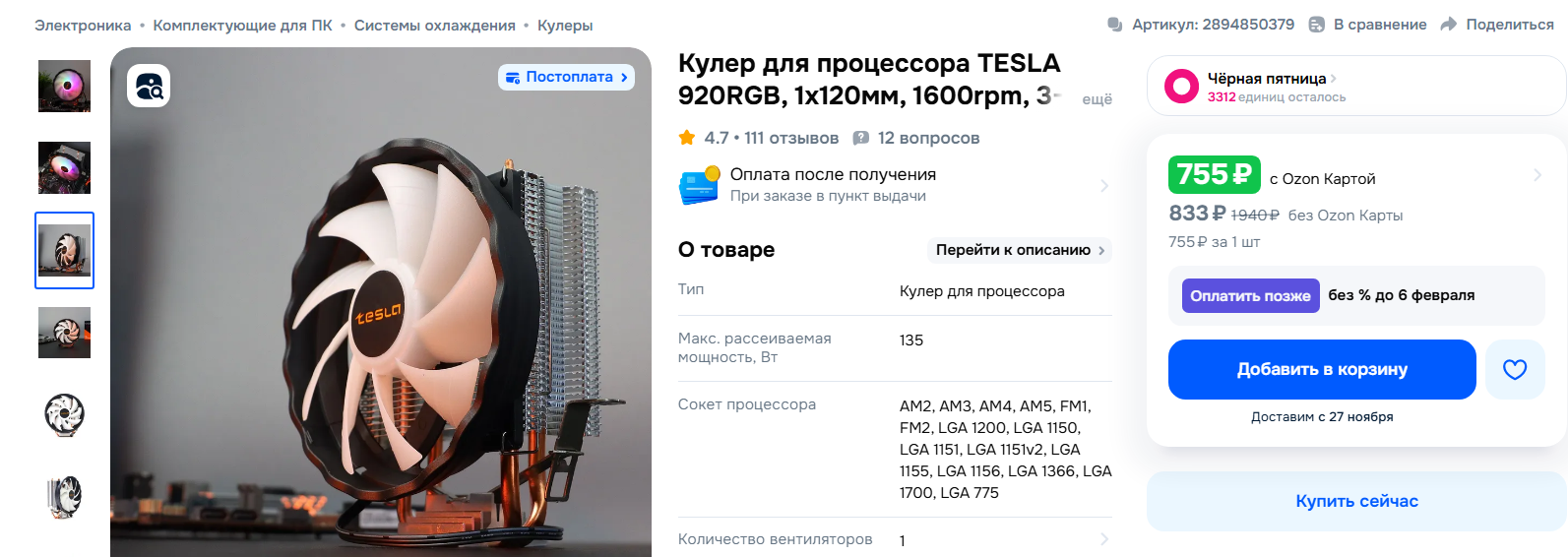Click the orange rating star icon
The width and height of the screenshot is (1568, 557).
point(687,138)
